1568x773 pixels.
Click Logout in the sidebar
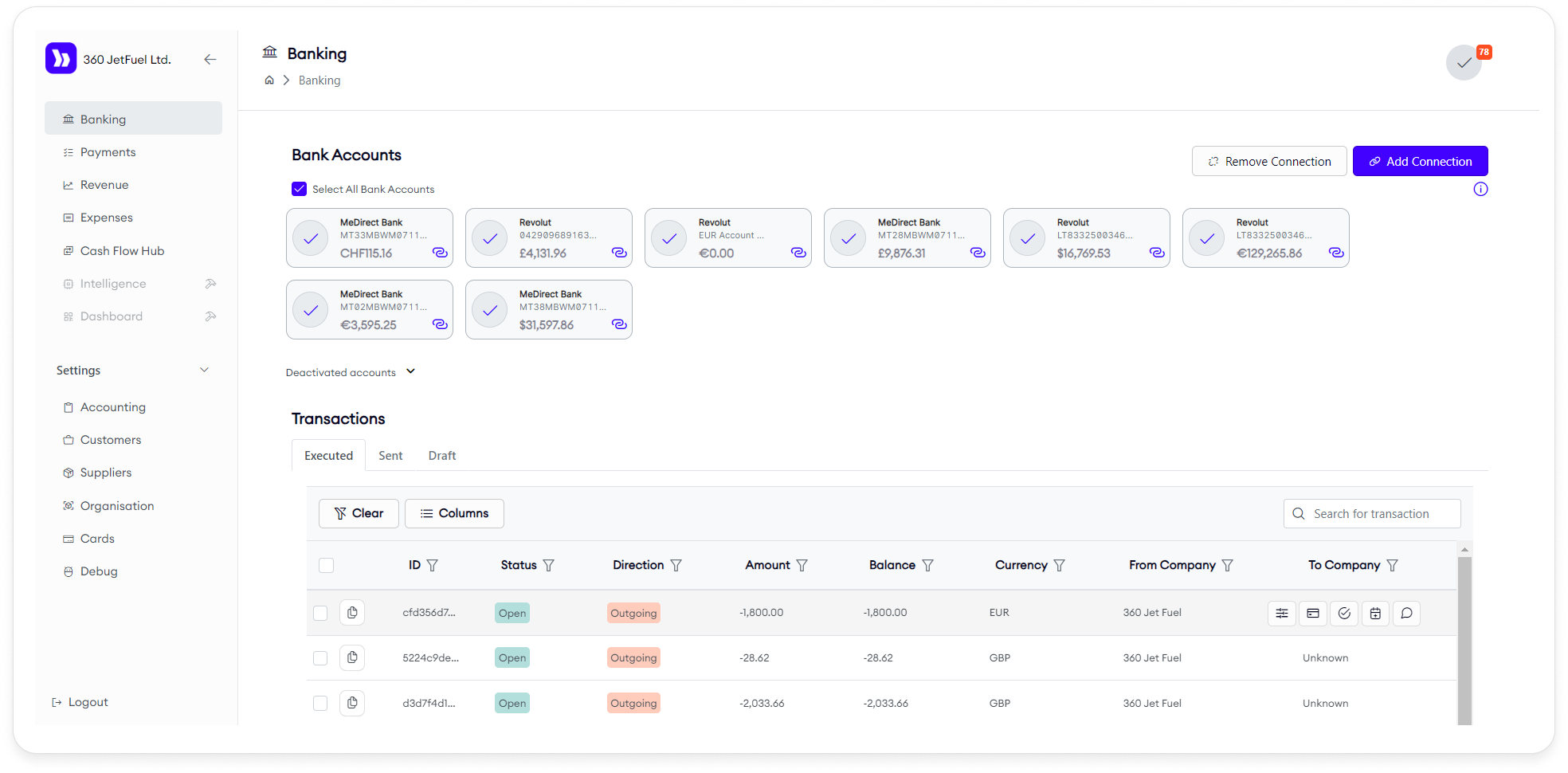(80, 702)
